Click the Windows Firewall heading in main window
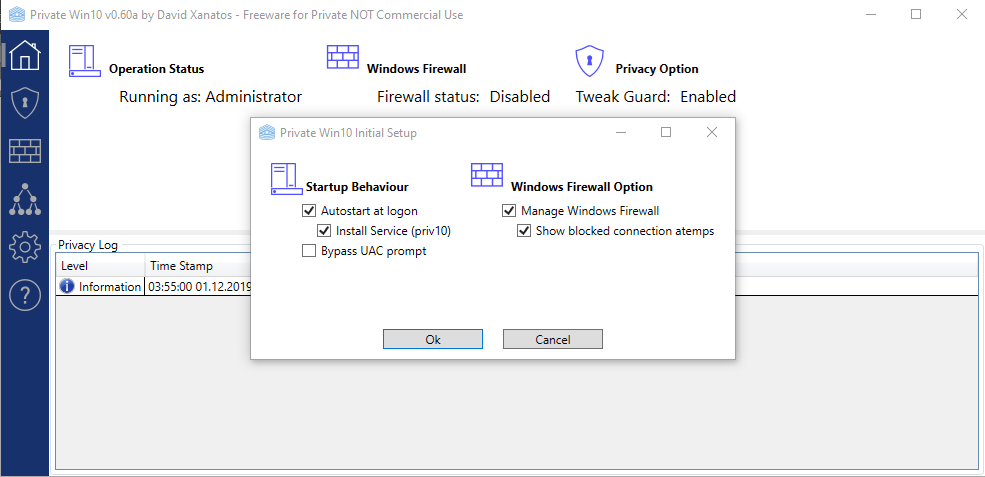 pos(416,69)
